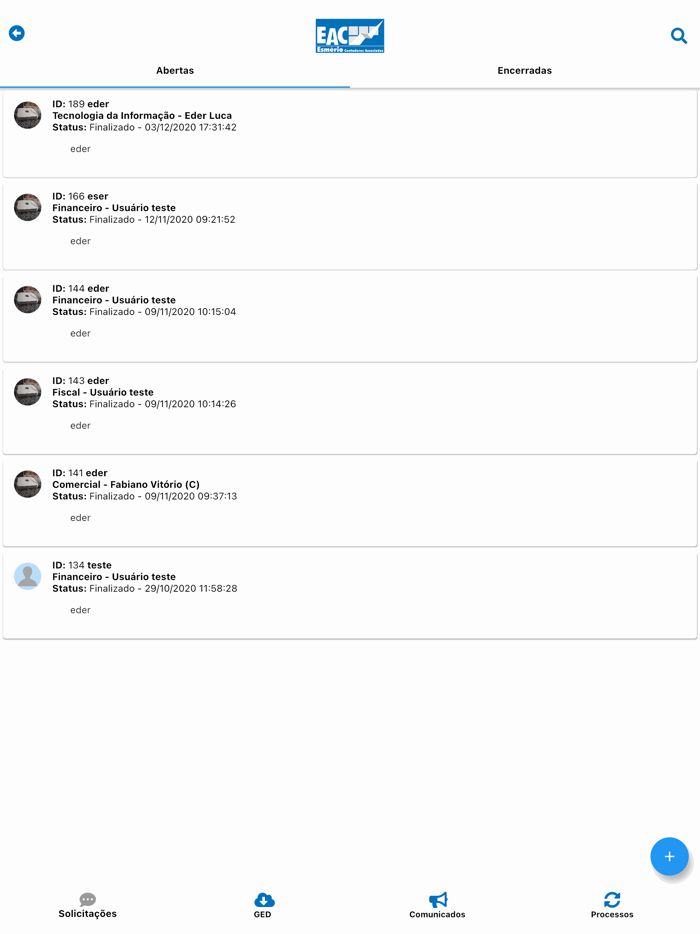
Task: Open request ID 143 Fiscal
Action: pos(350,410)
